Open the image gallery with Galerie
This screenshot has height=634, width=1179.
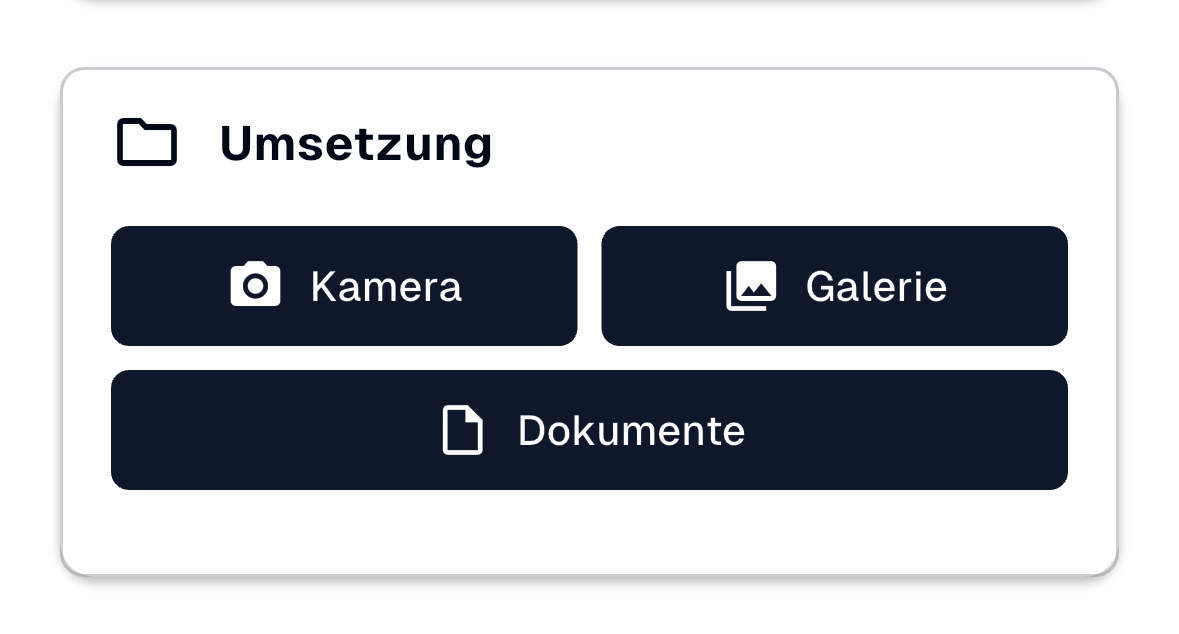[834, 285]
